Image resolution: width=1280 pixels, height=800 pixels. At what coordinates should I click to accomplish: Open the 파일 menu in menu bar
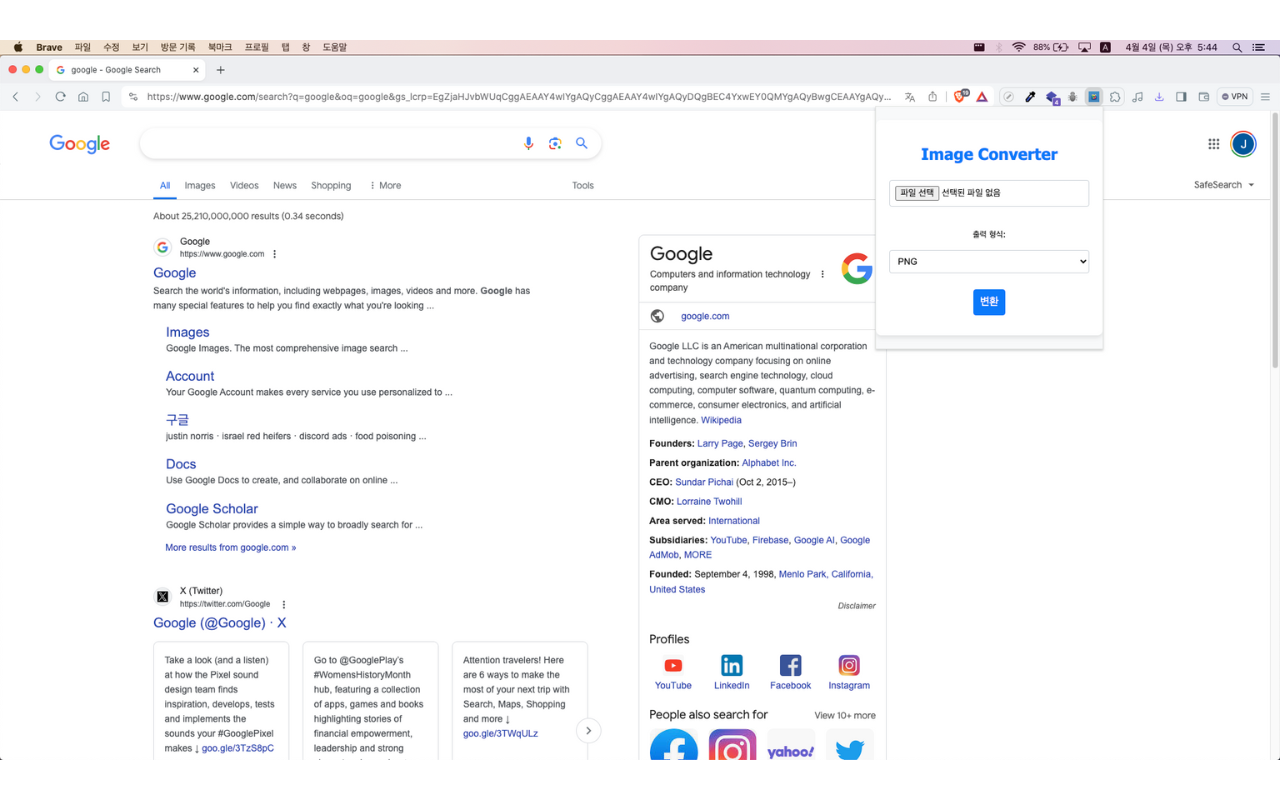(x=83, y=47)
